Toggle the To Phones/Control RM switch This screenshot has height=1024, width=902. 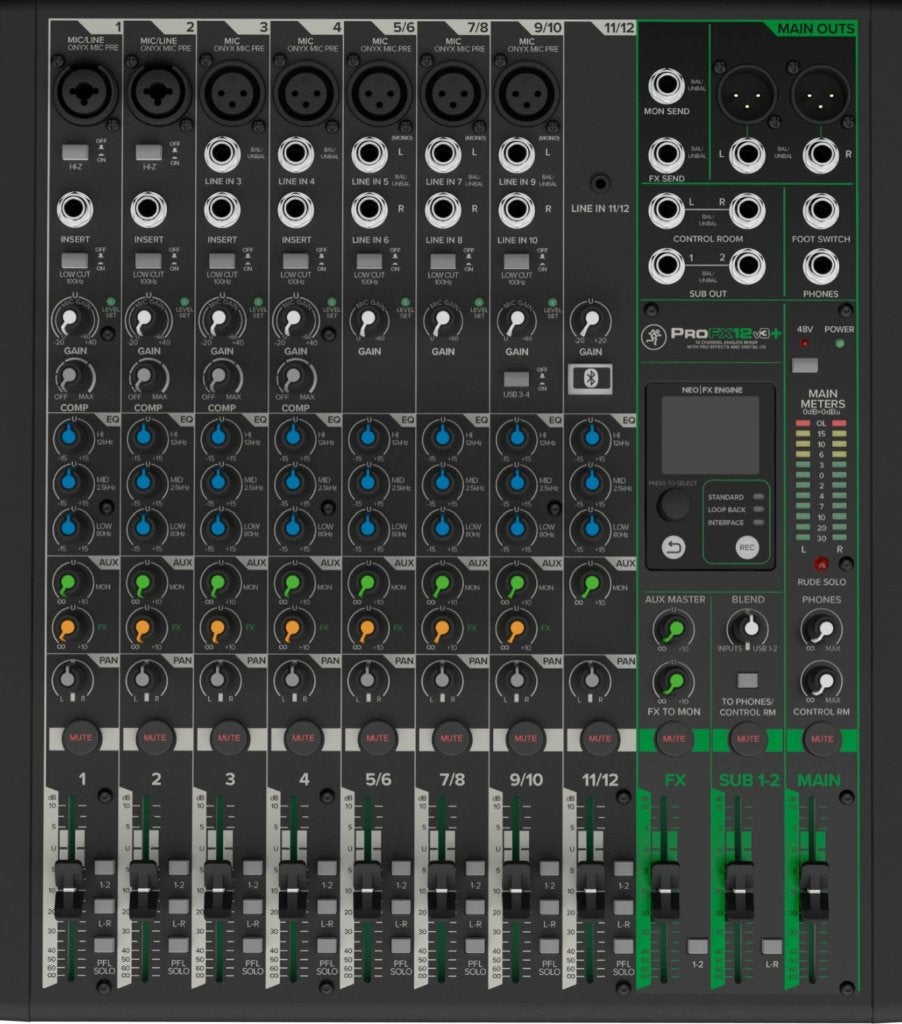pyautogui.click(x=747, y=680)
